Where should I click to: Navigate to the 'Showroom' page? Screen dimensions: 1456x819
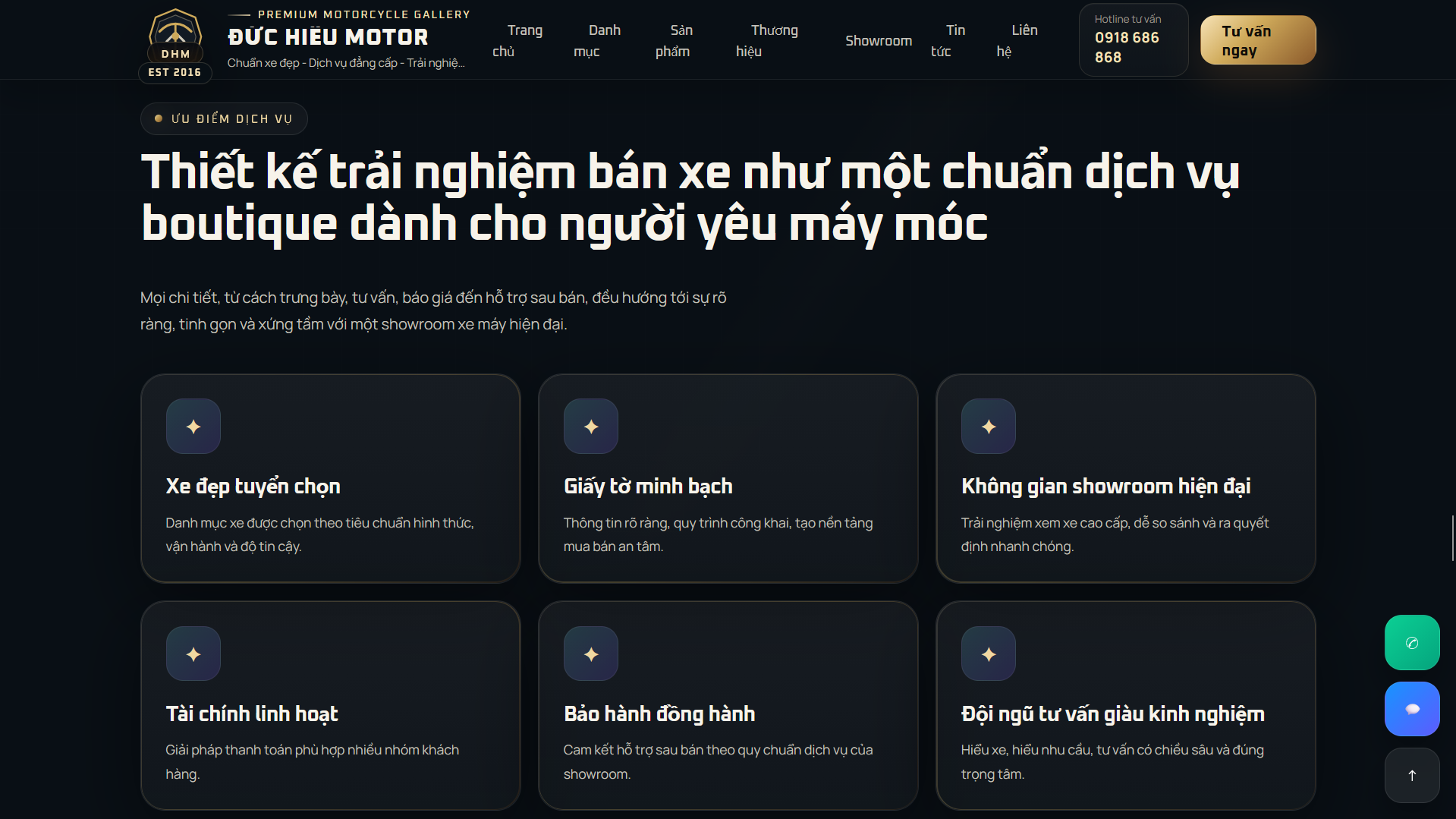[879, 41]
